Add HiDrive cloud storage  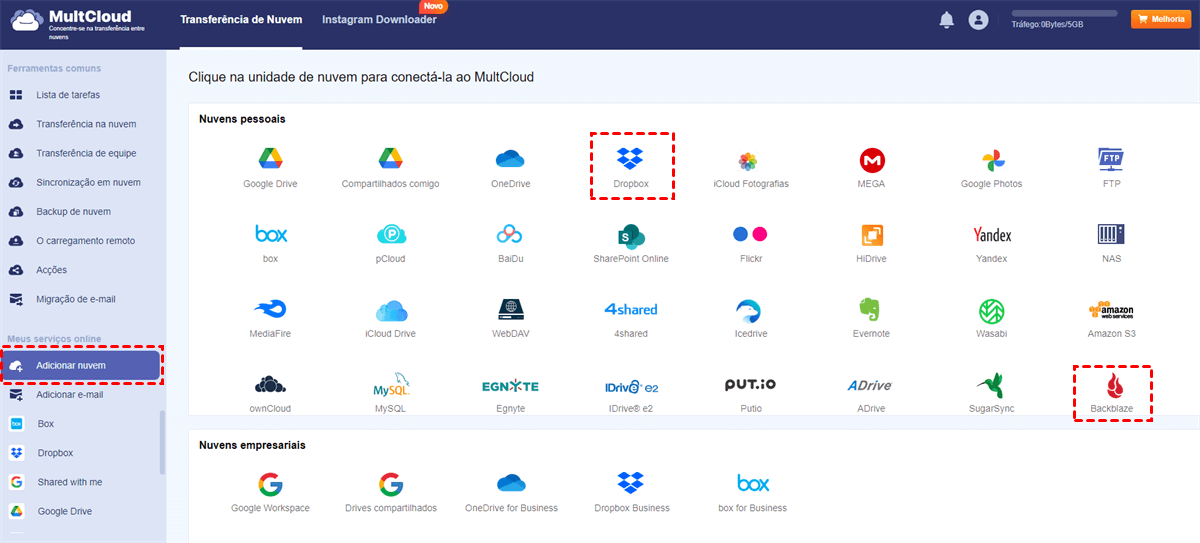872,243
